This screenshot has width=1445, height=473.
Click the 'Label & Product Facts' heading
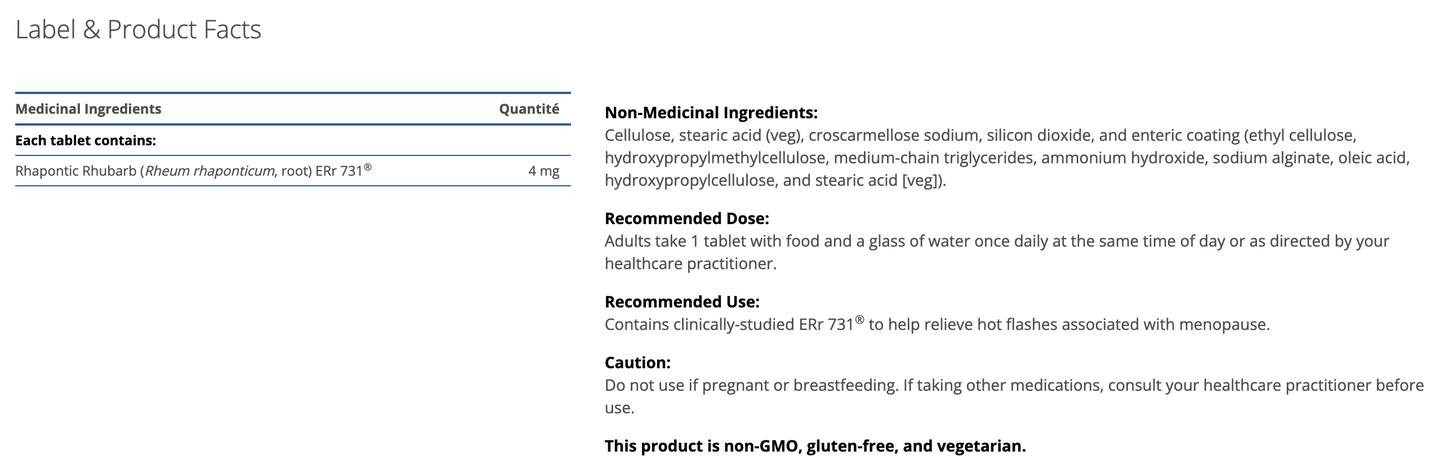[x=138, y=30]
